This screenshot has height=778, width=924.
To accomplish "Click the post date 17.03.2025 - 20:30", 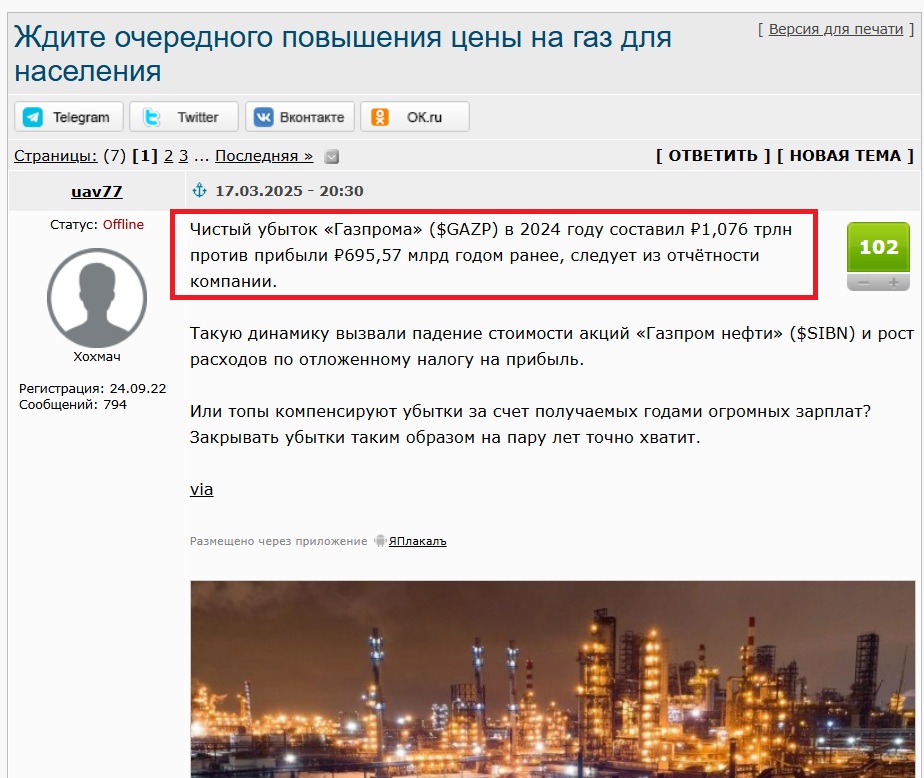I will tap(289, 191).
